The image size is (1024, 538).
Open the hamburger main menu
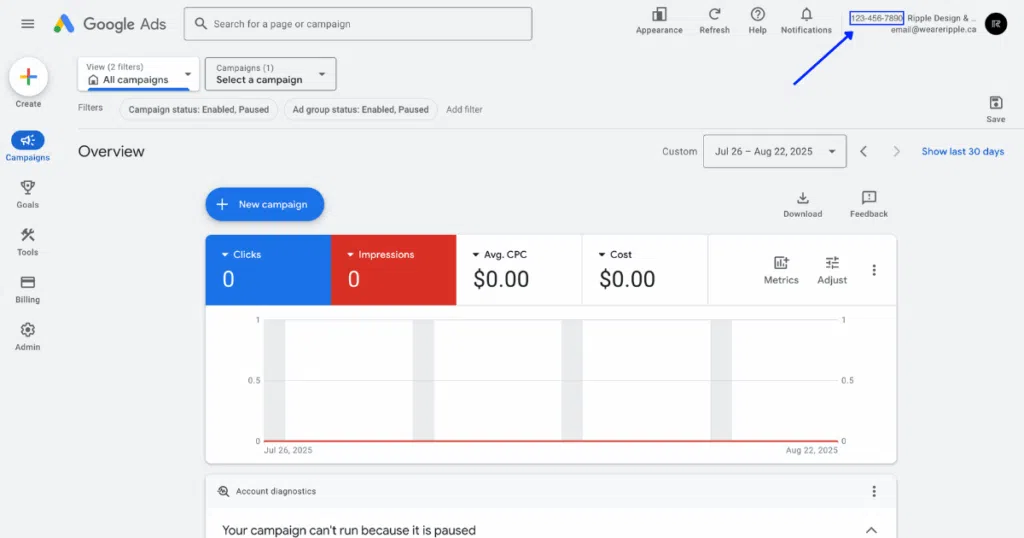tap(27, 24)
